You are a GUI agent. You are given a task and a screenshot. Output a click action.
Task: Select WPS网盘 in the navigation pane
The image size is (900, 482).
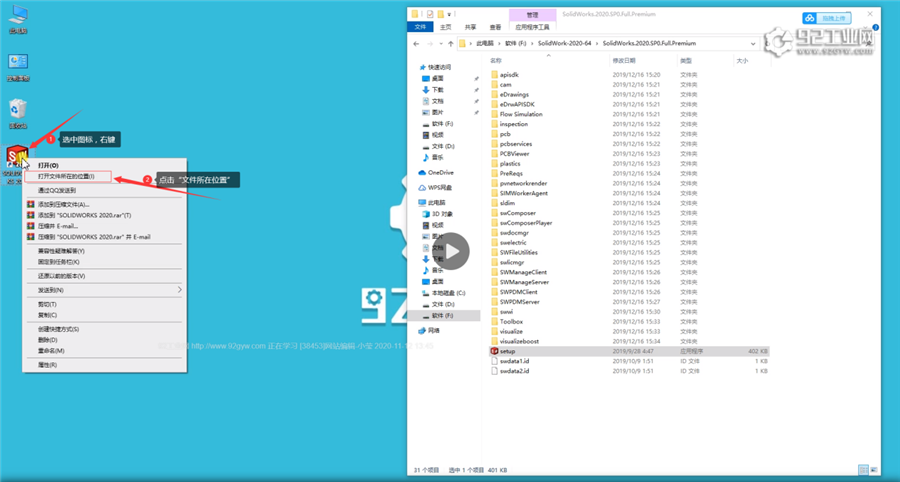tap(440, 188)
